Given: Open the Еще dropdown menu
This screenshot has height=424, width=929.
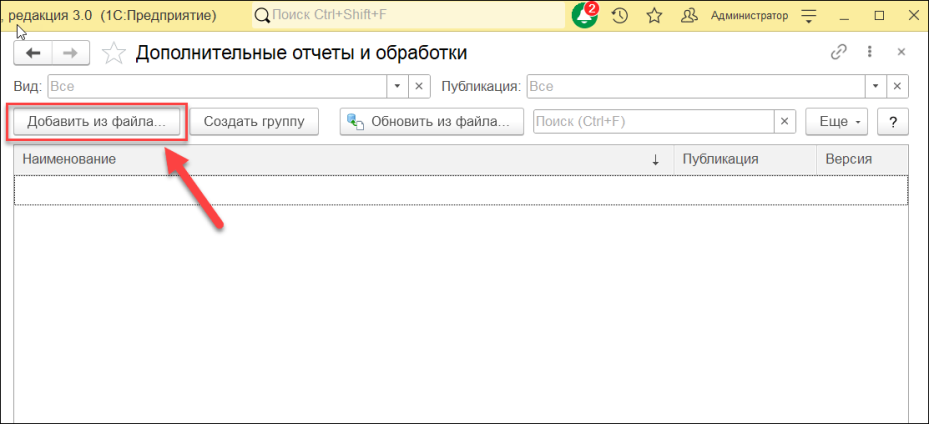Looking at the screenshot, I should (837, 122).
